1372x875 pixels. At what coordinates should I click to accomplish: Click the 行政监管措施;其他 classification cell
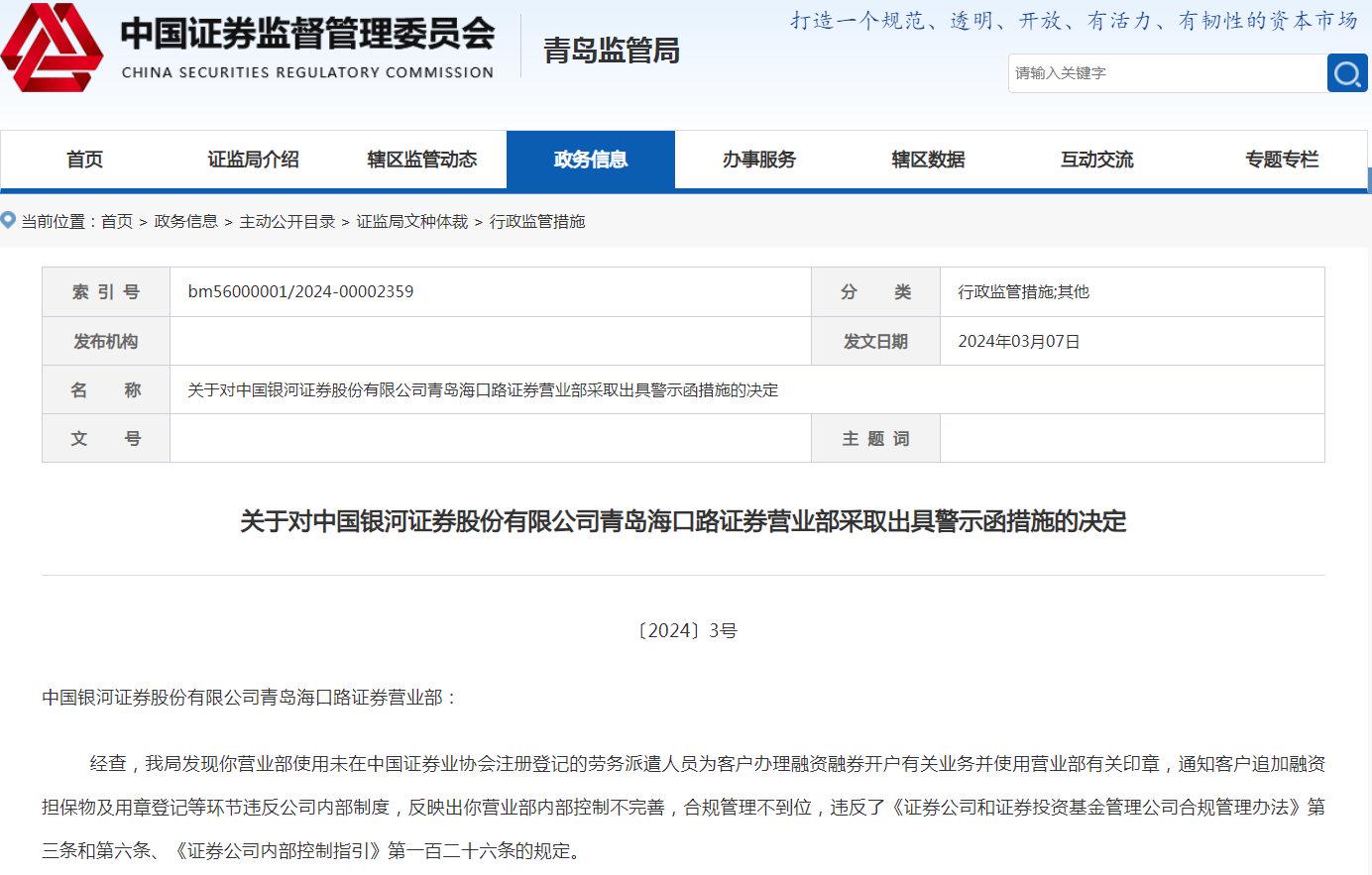(1132, 292)
